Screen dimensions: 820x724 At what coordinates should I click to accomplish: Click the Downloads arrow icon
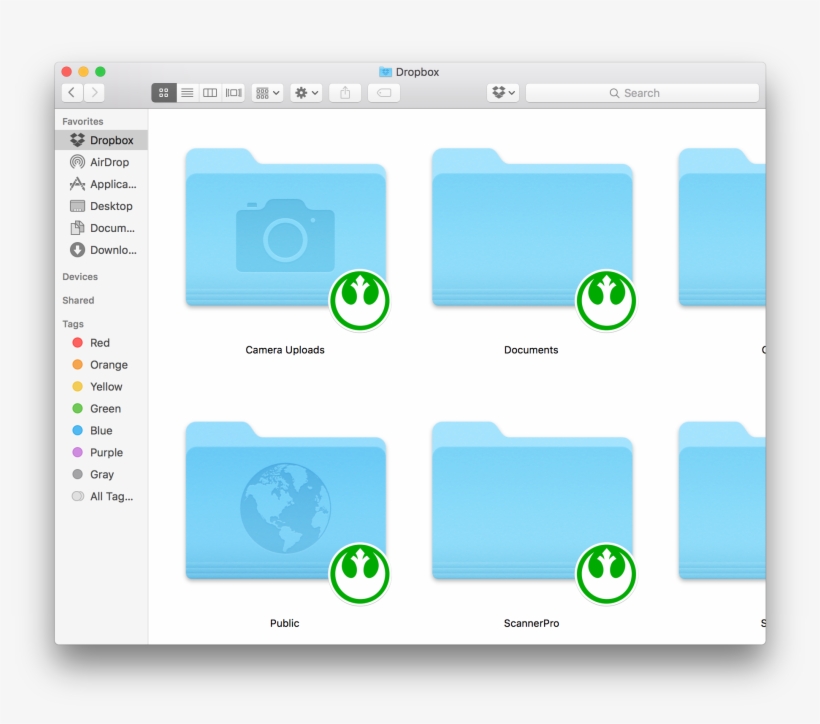[77, 250]
